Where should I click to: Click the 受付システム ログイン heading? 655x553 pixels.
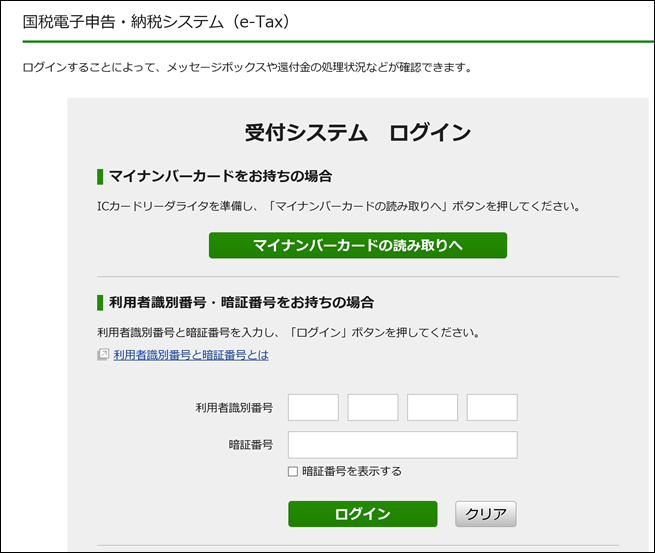[x=358, y=133]
